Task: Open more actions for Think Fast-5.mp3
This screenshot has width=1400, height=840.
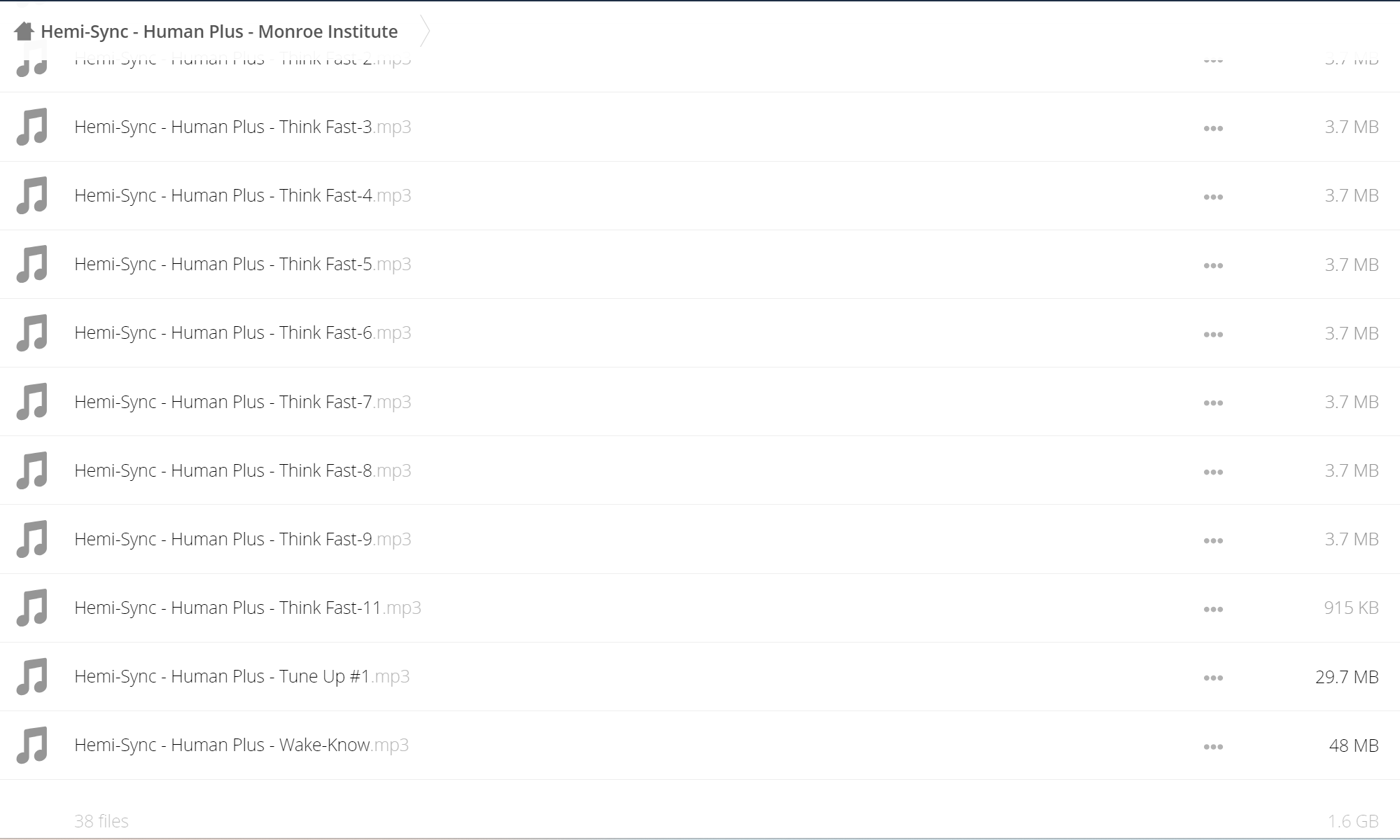Action: pos(1213,265)
